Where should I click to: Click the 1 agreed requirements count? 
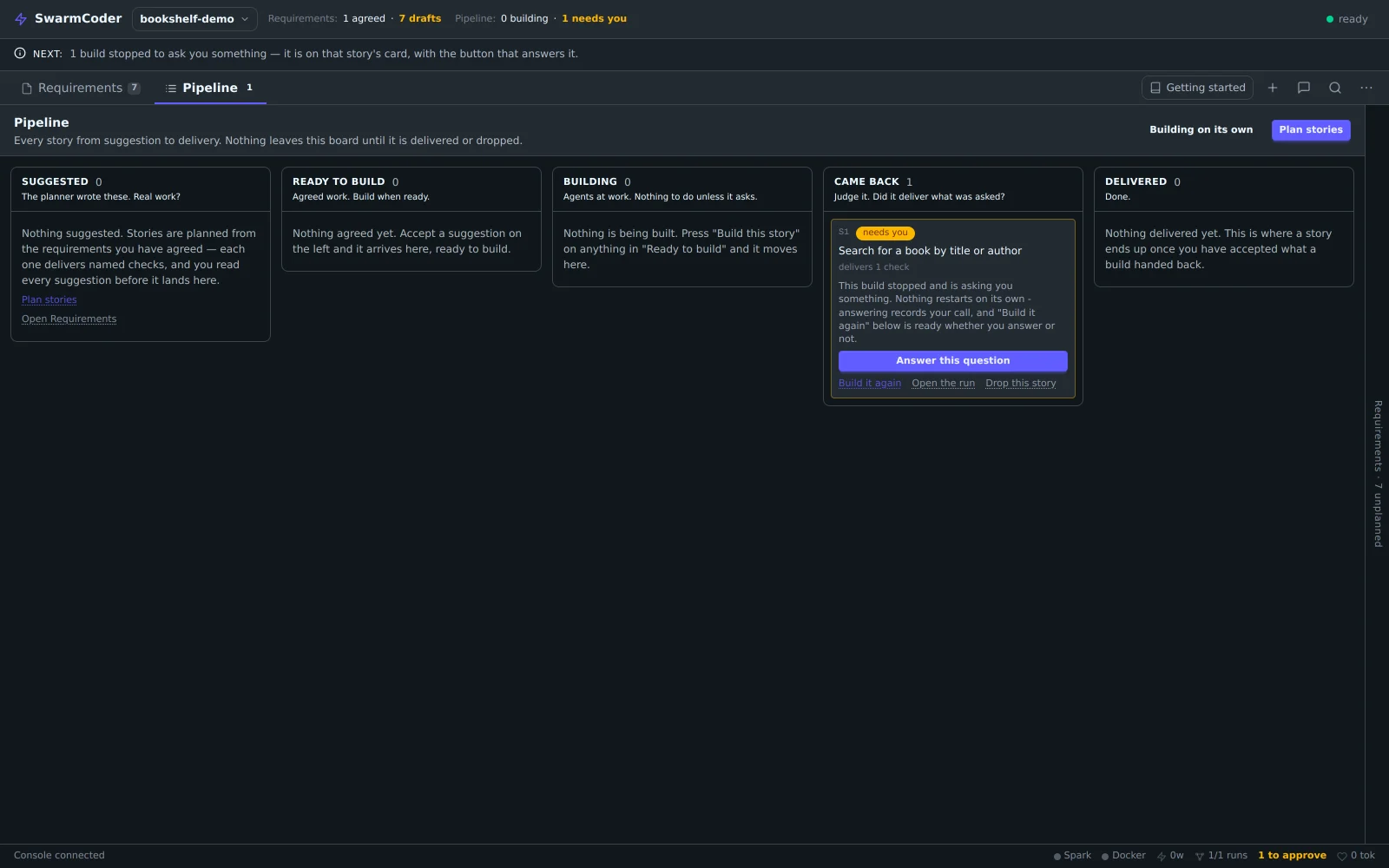(x=364, y=18)
